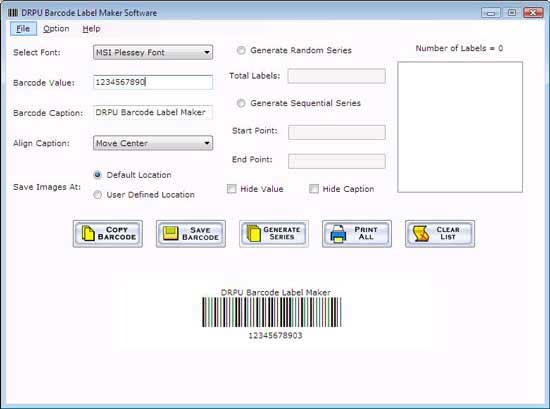Maximize the Barcode Label Maker window
The height and width of the screenshot is (409, 550).
(x=512, y=13)
